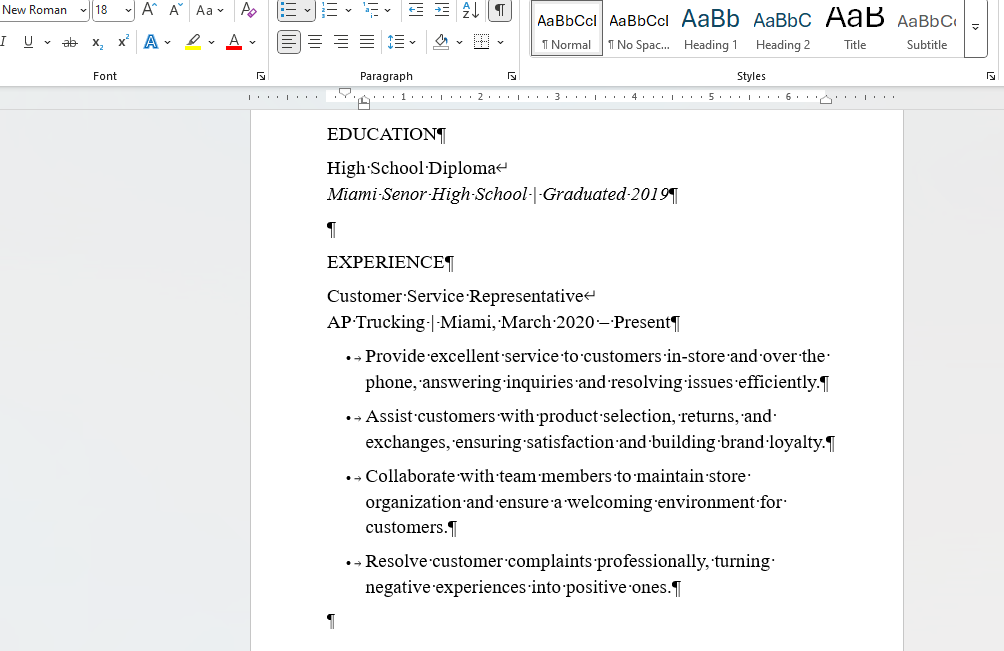Screen dimensions: 1004x651
Task: Apply Normal style
Action: [567, 29]
